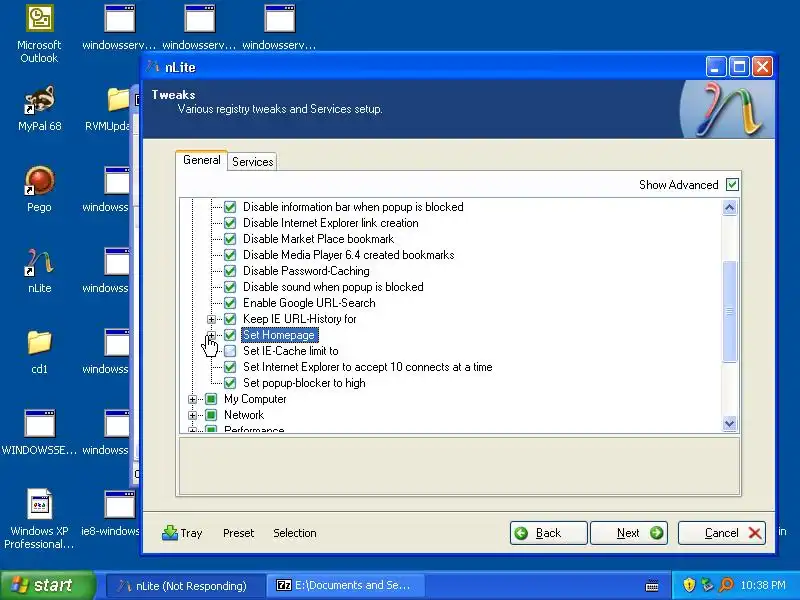Switch to the 7z E:\Documents and Se... taskbar button

click(x=346, y=585)
